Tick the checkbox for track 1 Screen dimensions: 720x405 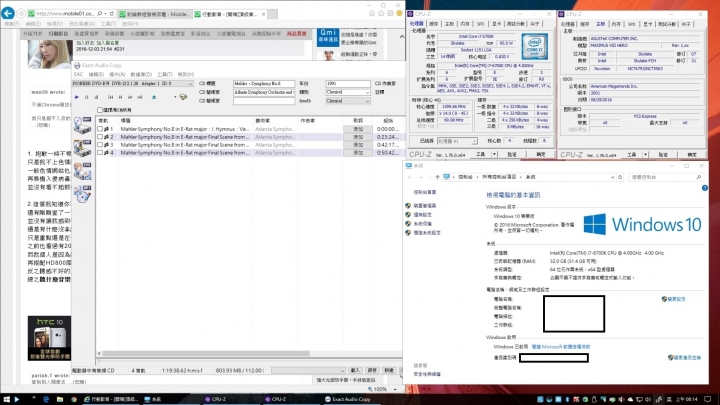click(100, 129)
